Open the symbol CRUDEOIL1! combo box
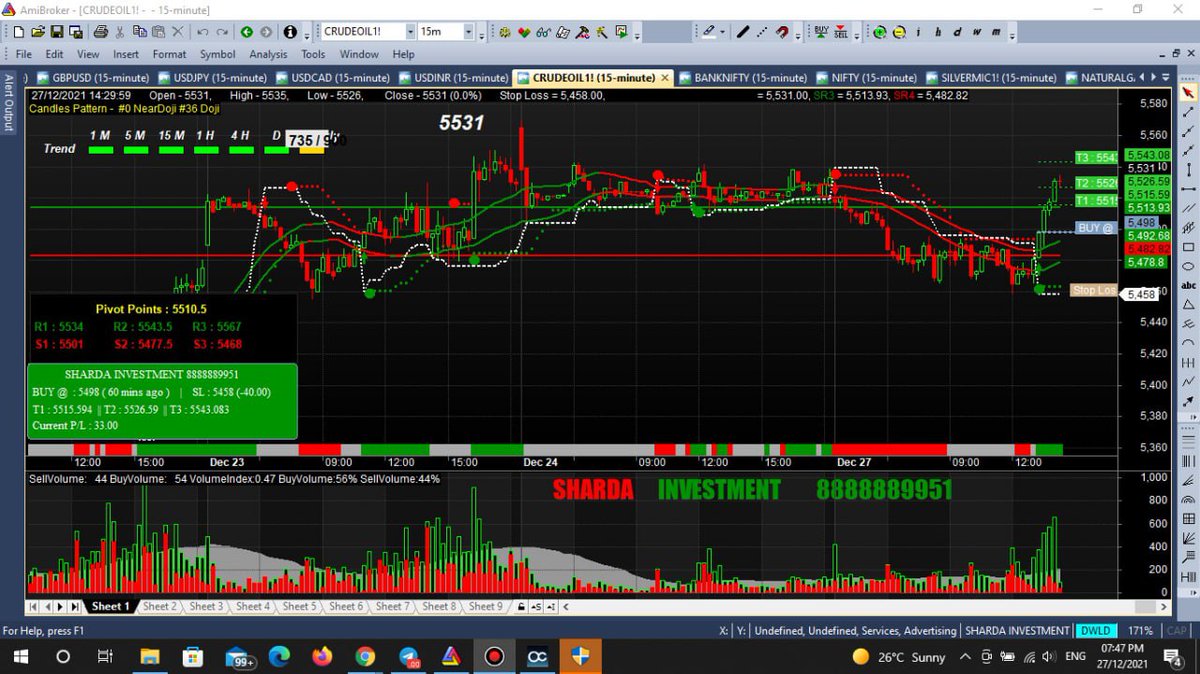The image size is (1200, 674). [368, 32]
